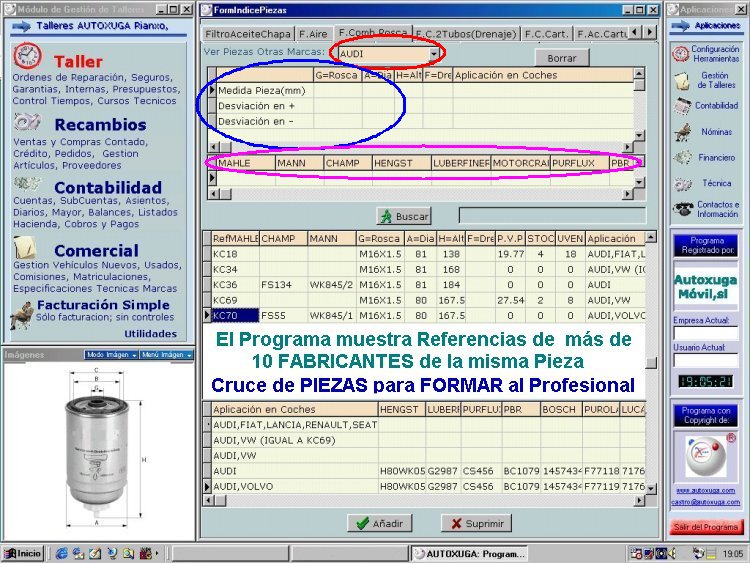Viewport: 750px width, 563px height.
Task: Click the tab strip scroll-left arrow
Action: pyautogui.click(x=635, y=32)
